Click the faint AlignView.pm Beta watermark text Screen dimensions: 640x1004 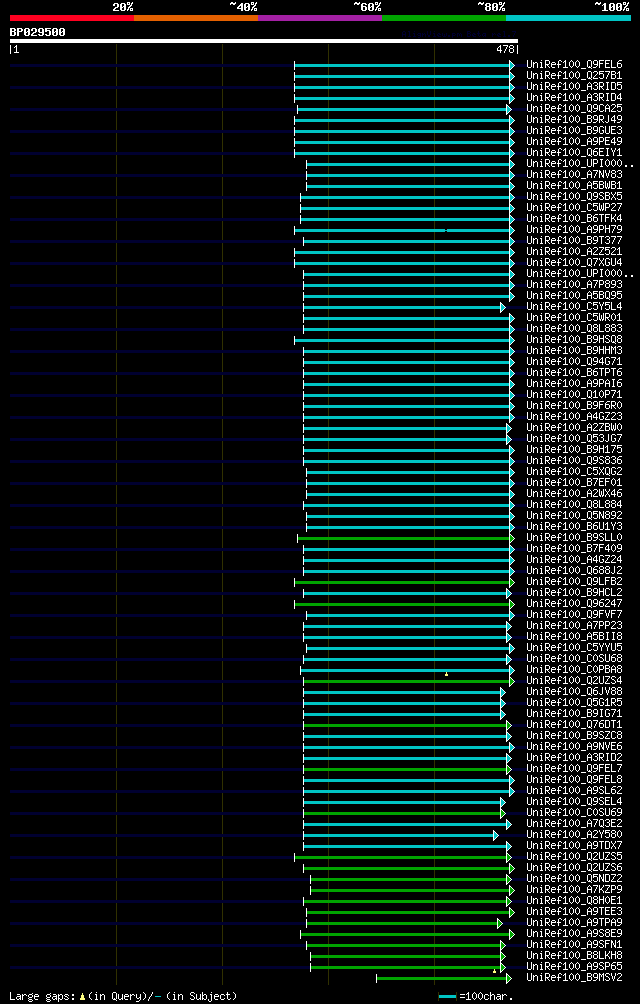pos(460,34)
